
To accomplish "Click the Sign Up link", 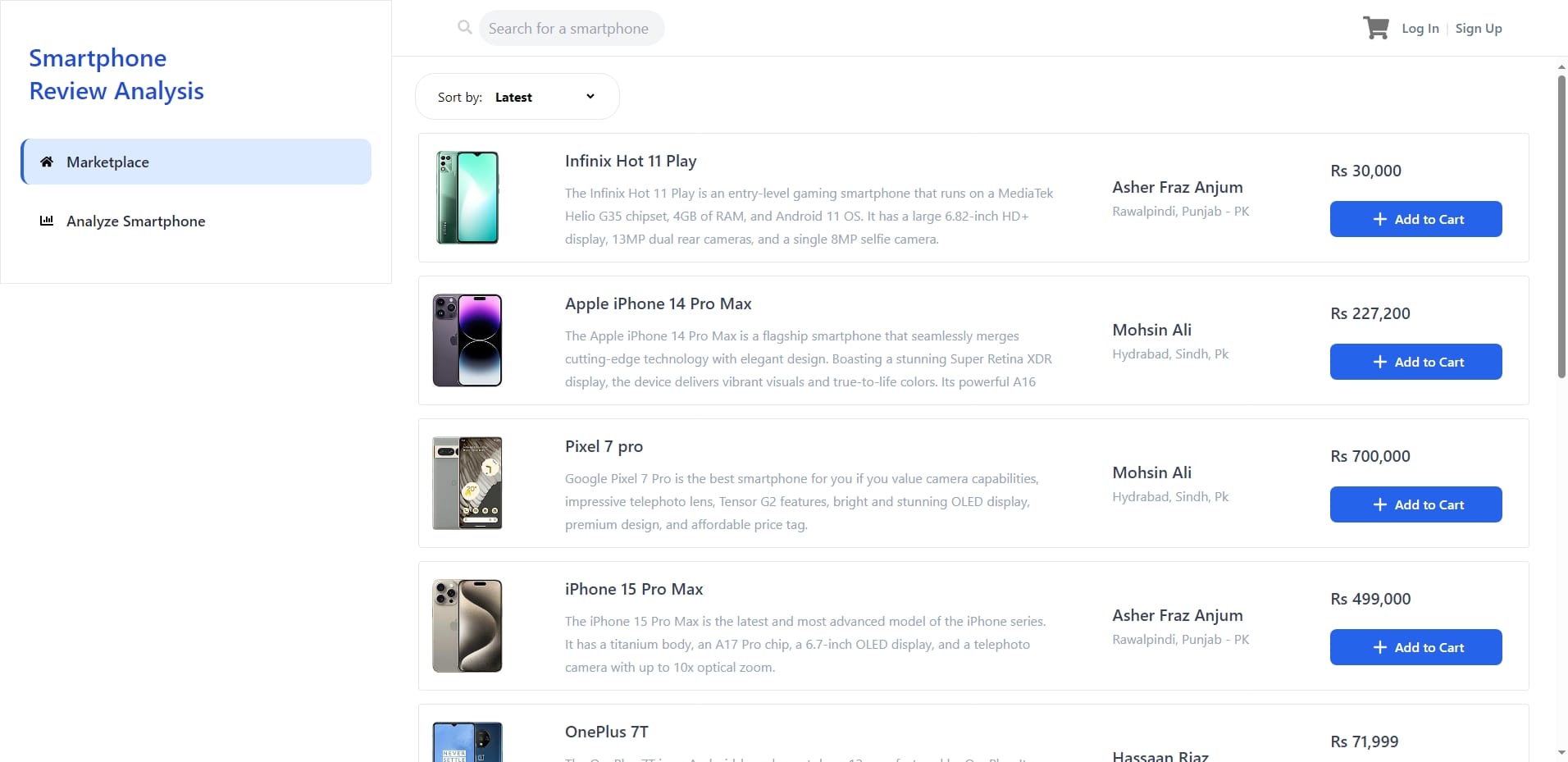I will [x=1479, y=29].
